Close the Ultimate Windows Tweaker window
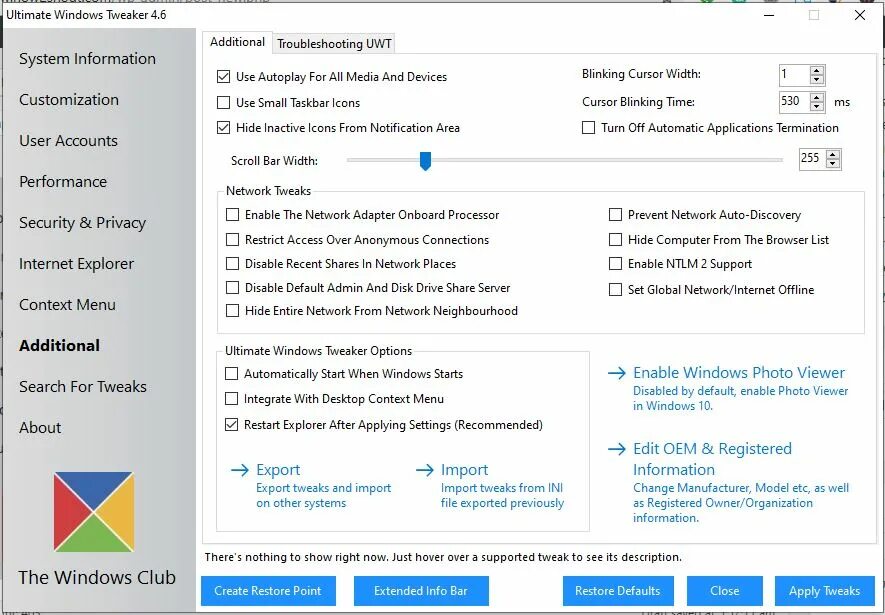The image size is (885, 615). click(x=860, y=15)
